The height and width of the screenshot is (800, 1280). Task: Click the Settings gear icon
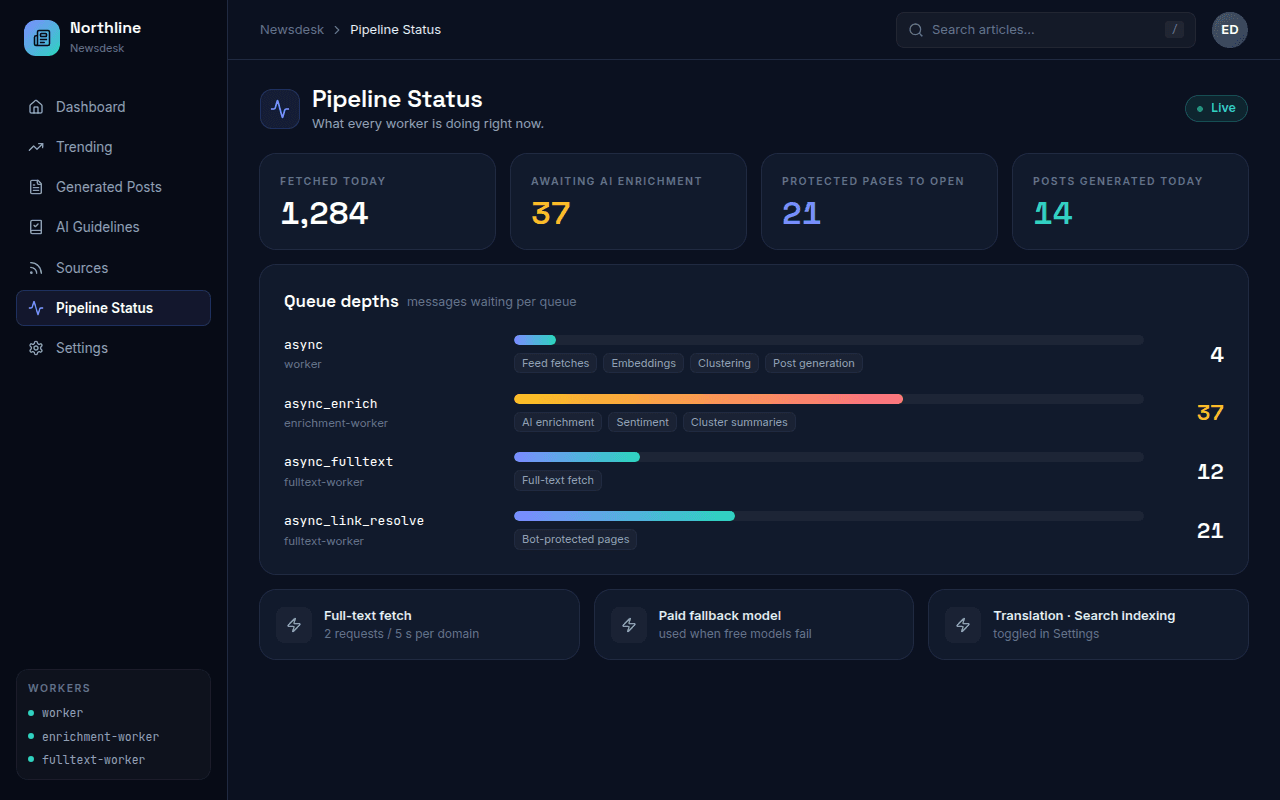coord(36,348)
